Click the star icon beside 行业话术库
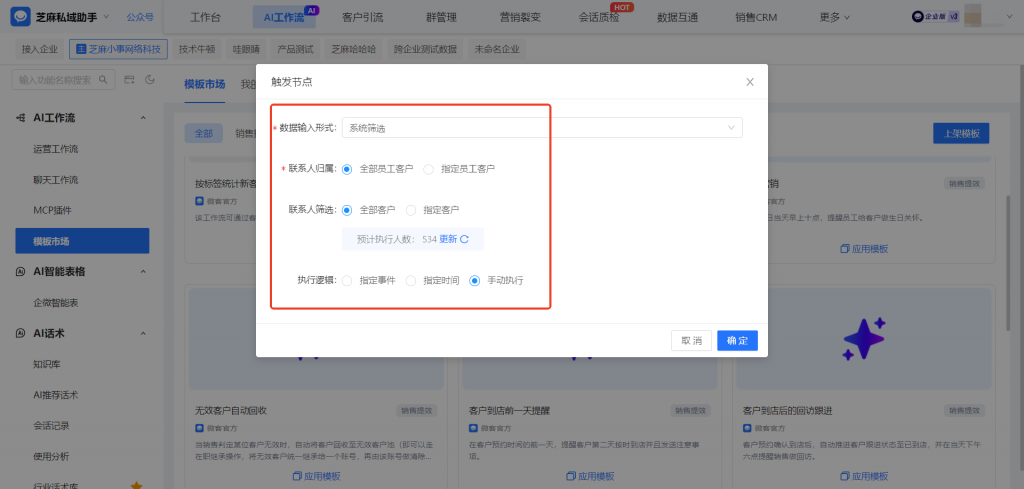This screenshot has width=1024, height=489. [x=136, y=486]
